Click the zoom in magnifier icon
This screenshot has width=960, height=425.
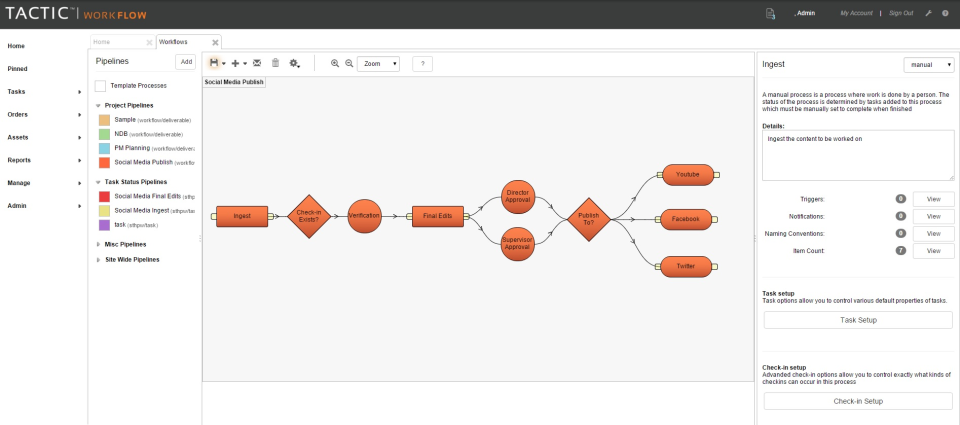[x=335, y=63]
